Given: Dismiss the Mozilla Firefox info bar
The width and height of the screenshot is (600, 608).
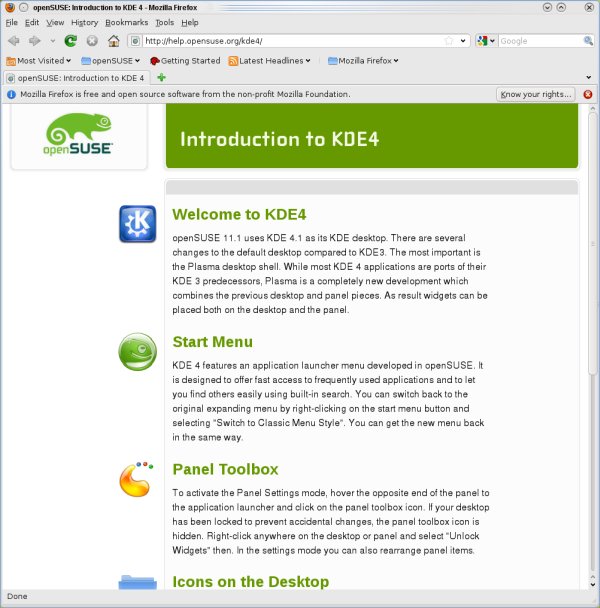Looking at the screenshot, I should click(588, 94).
